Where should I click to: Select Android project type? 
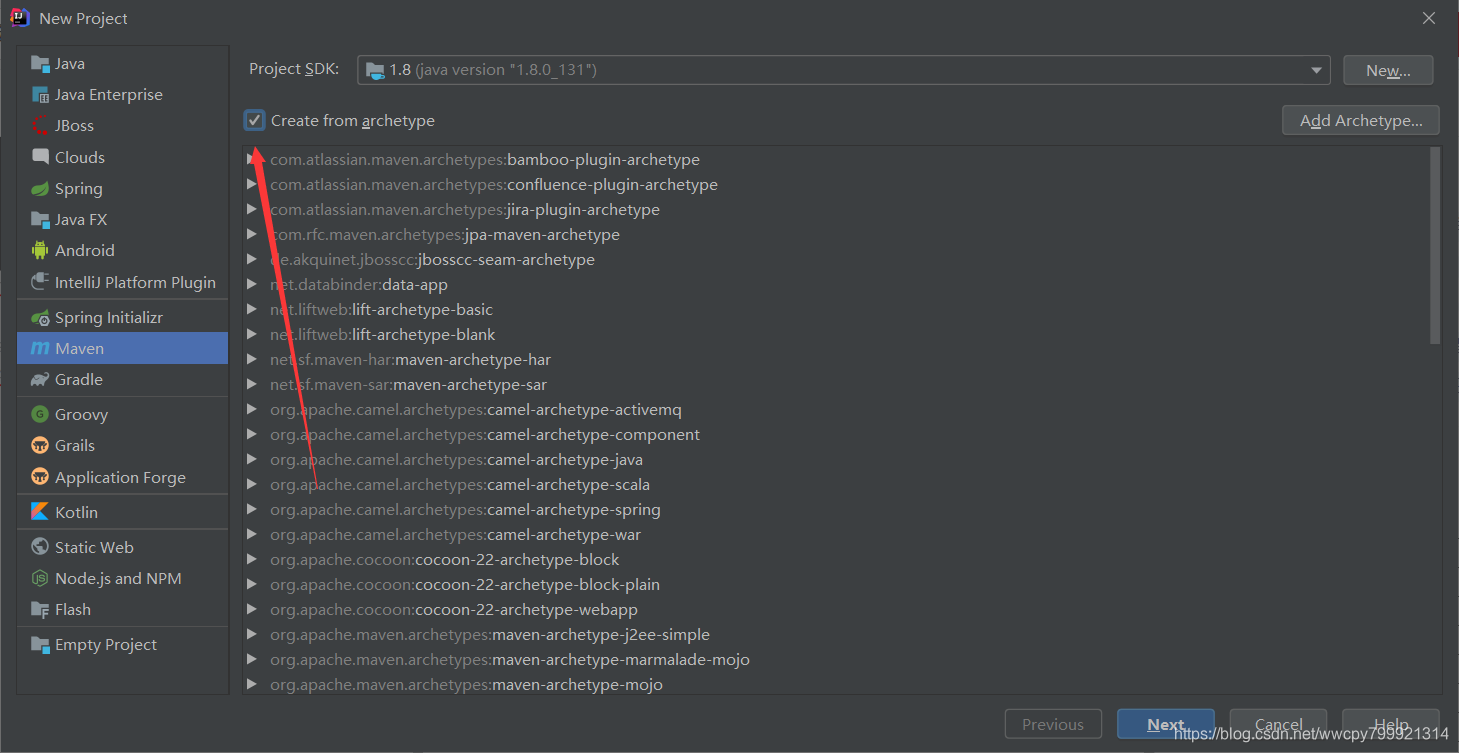click(123, 250)
